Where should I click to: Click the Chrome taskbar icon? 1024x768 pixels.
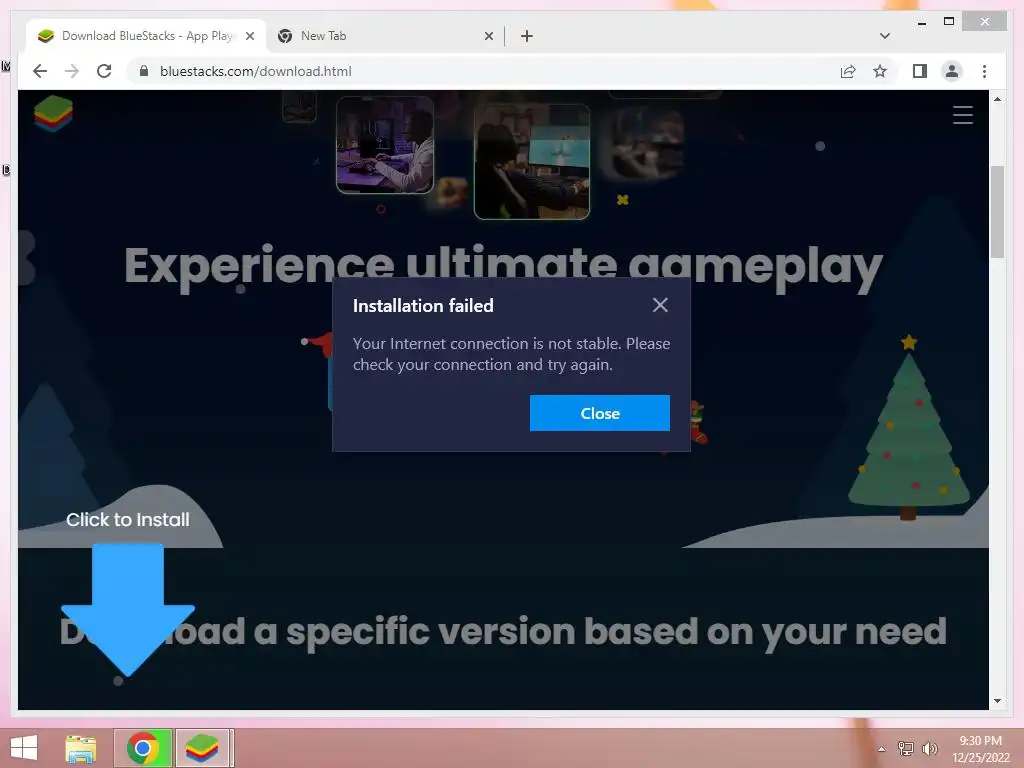click(143, 748)
